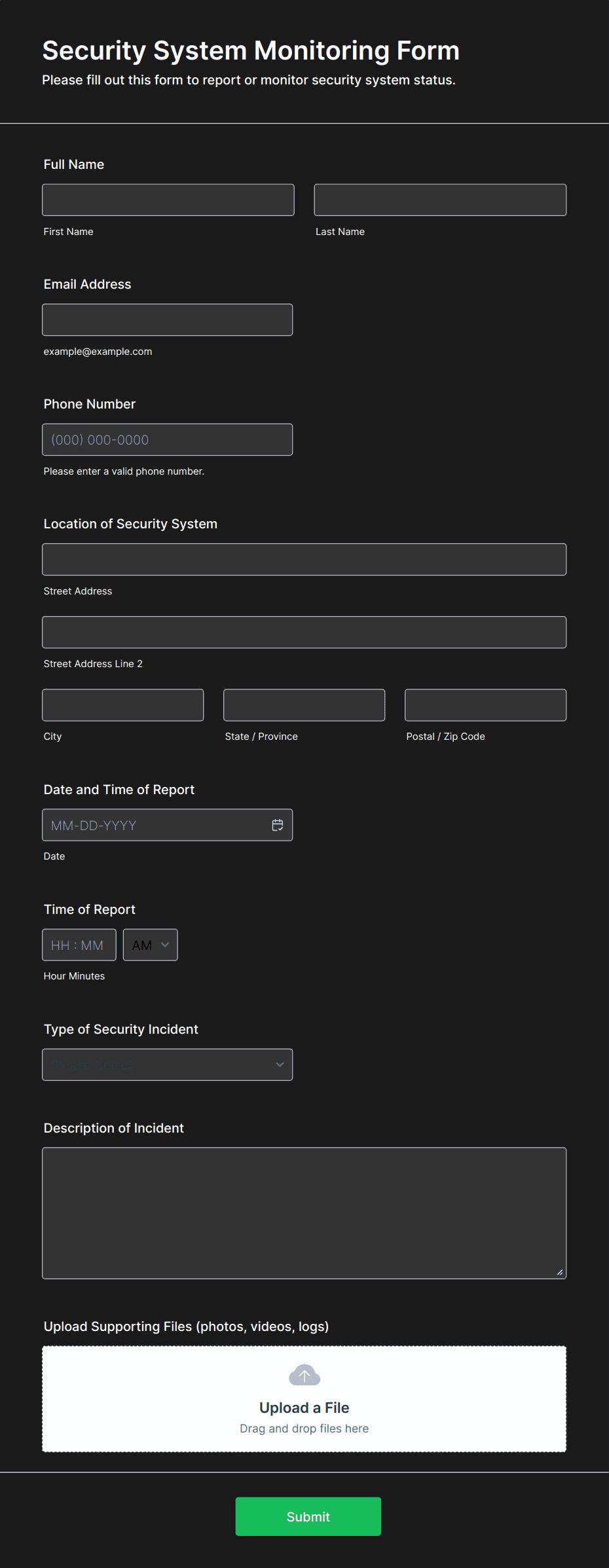Focus the Phone Number input

pos(167,439)
